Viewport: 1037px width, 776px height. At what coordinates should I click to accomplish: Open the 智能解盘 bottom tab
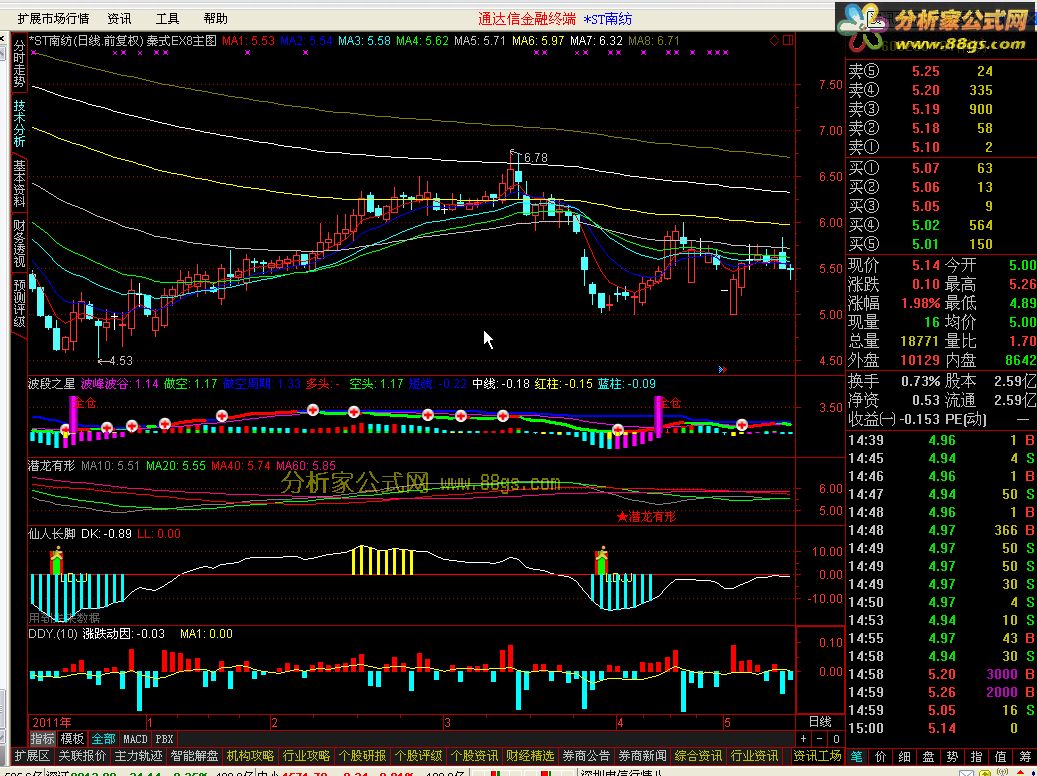[x=194, y=756]
